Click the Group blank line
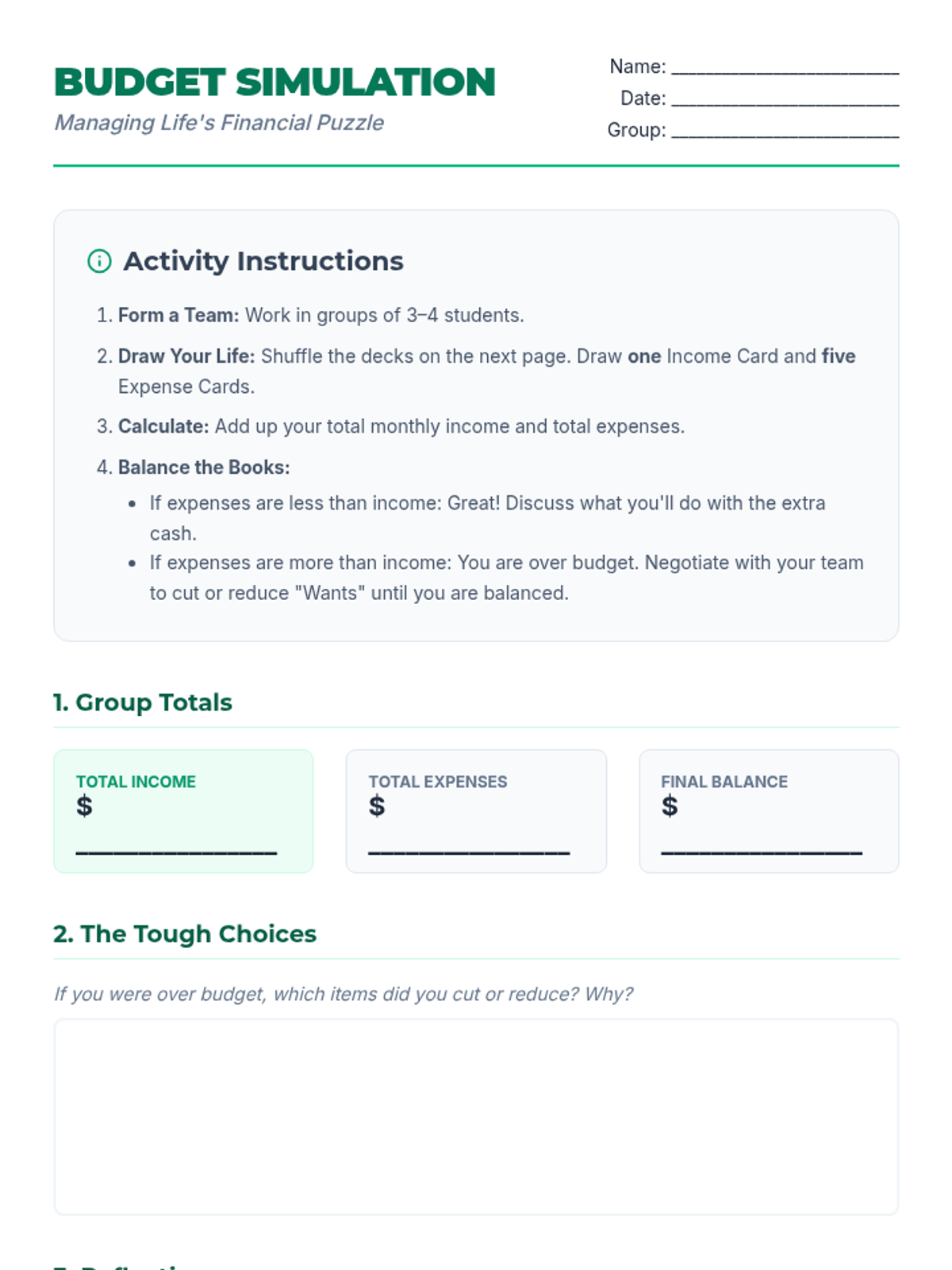 coord(785,131)
